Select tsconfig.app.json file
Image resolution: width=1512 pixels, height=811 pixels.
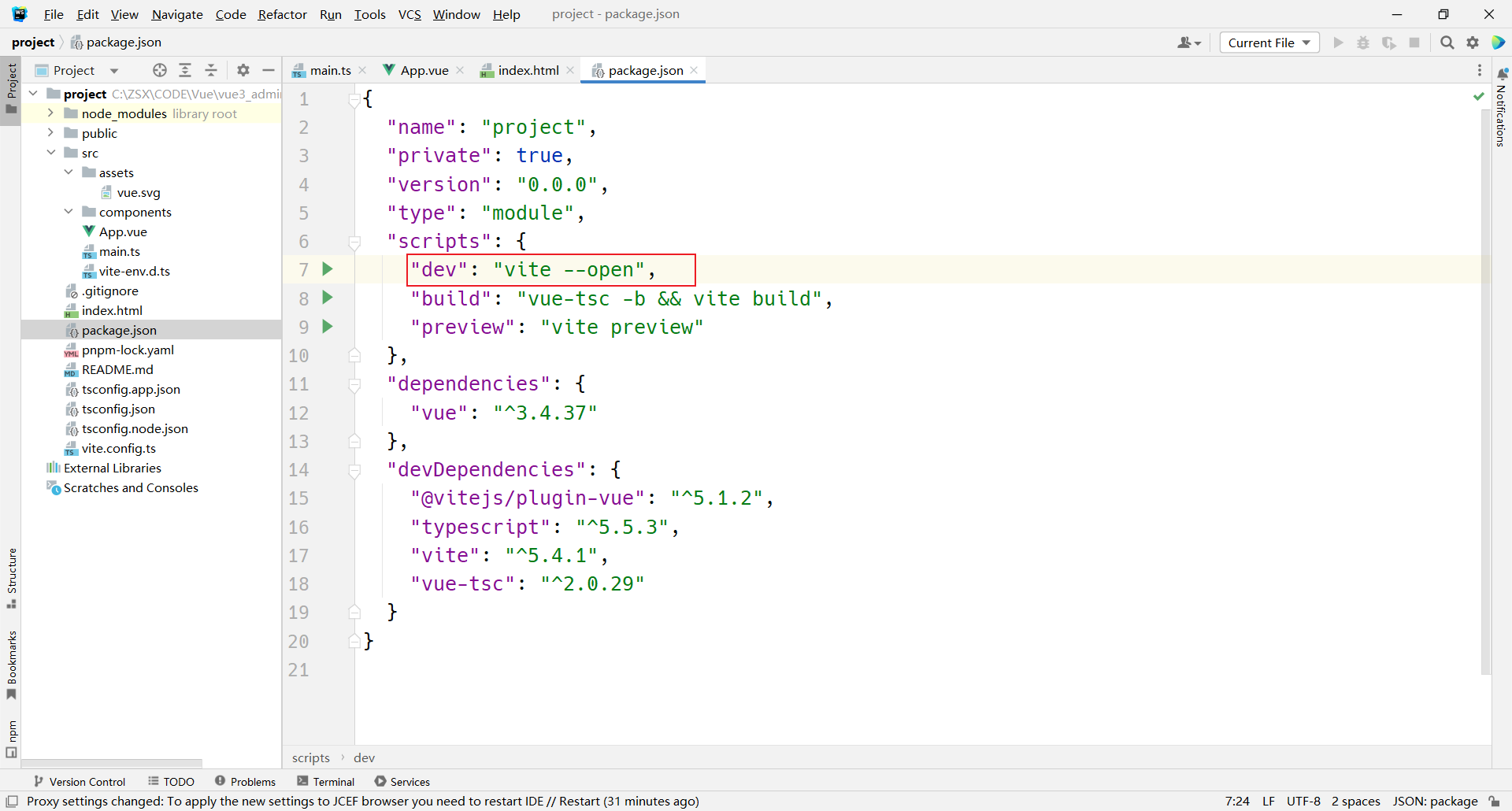click(x=131, y=389)
